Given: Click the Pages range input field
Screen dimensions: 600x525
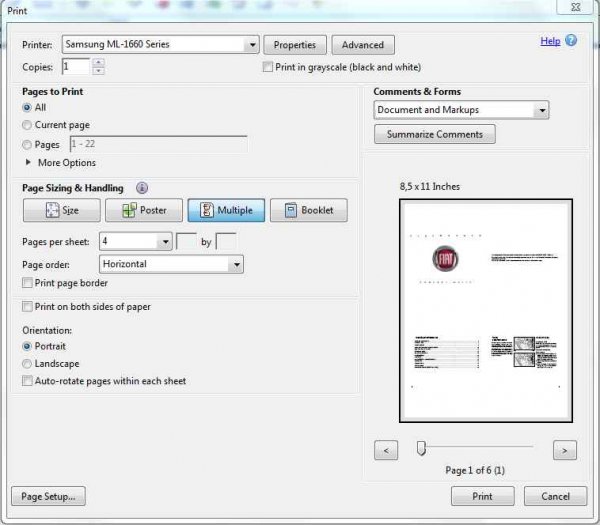Looking at the screenshot, I should coord(157,145).
